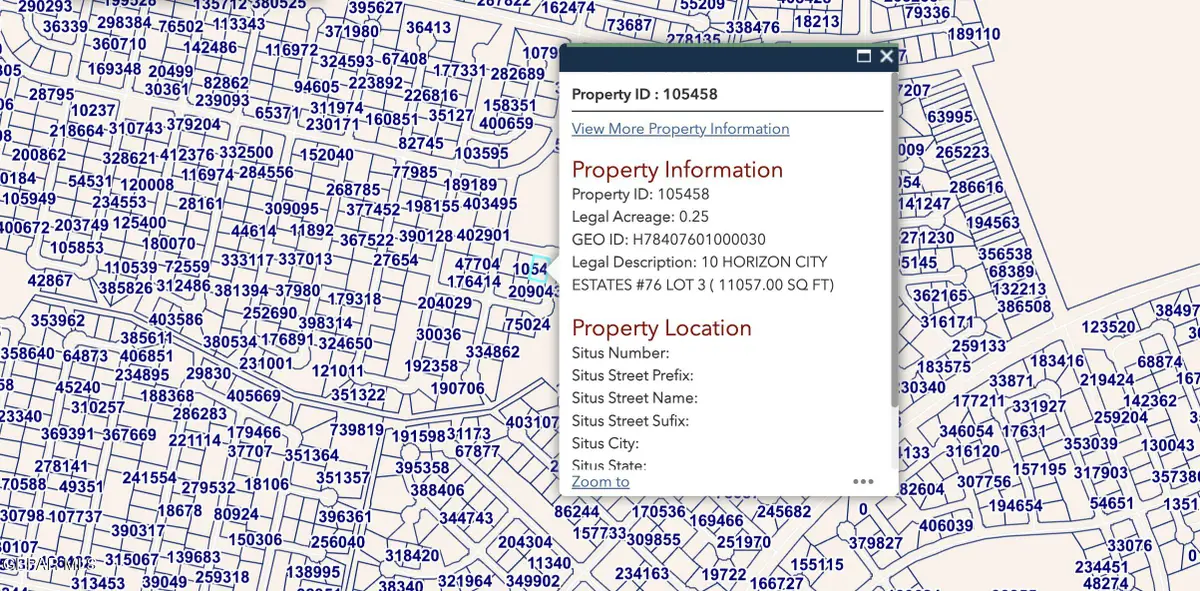Dismiss the Property ID 105458 popup

click(886, 57)
